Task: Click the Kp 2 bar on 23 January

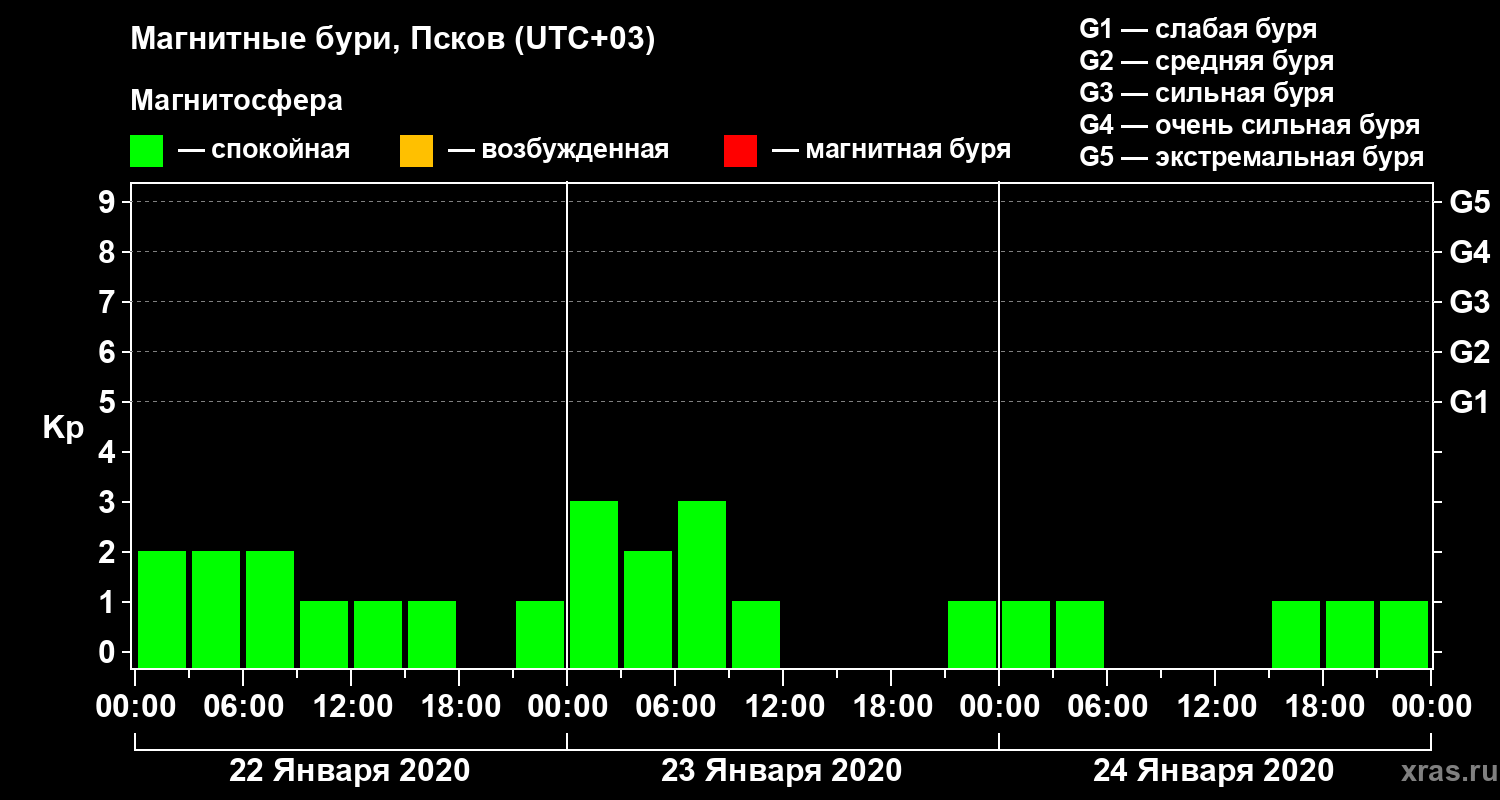Action: pyautogui.click(x=648, y=609)
